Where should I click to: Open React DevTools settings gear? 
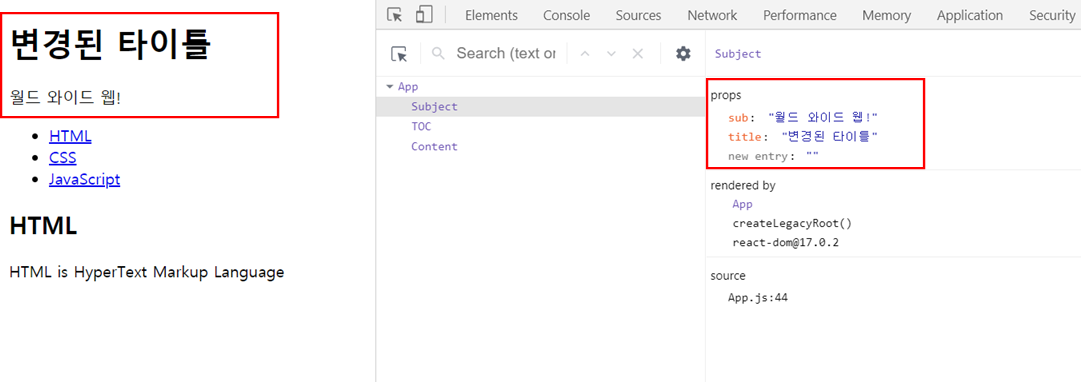[683, 54]
